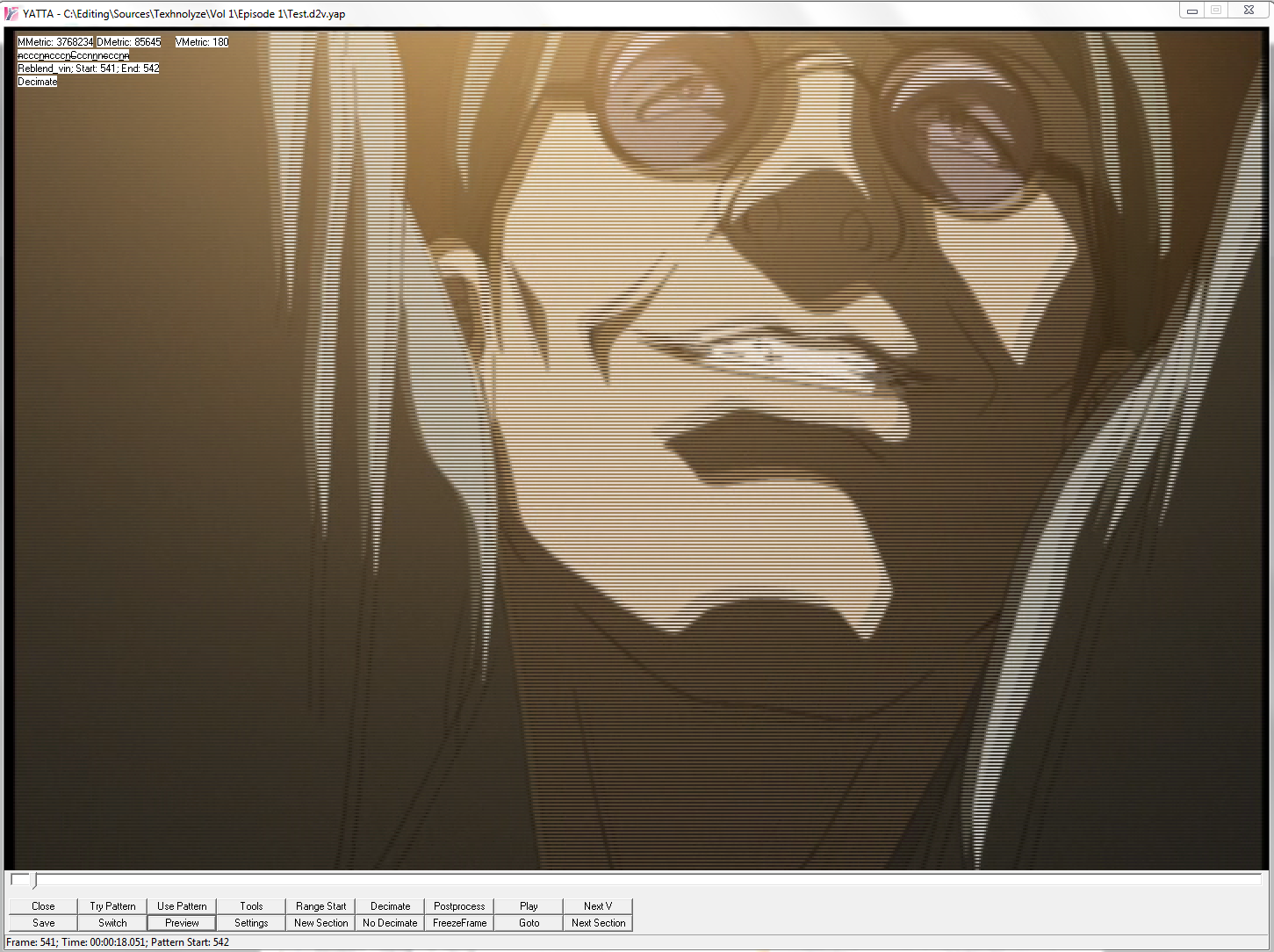Start playback with the Play button

pos(529,905)
